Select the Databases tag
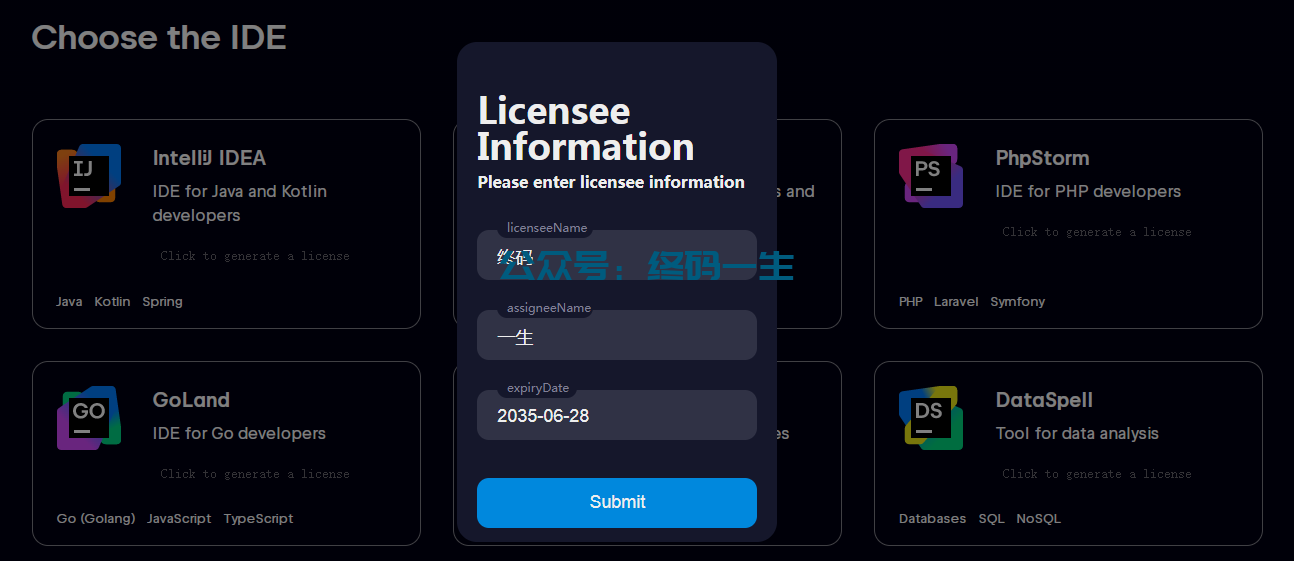The height and width of the screenshot is (561, 1294). pyautogui.click(x=932, y=519)
